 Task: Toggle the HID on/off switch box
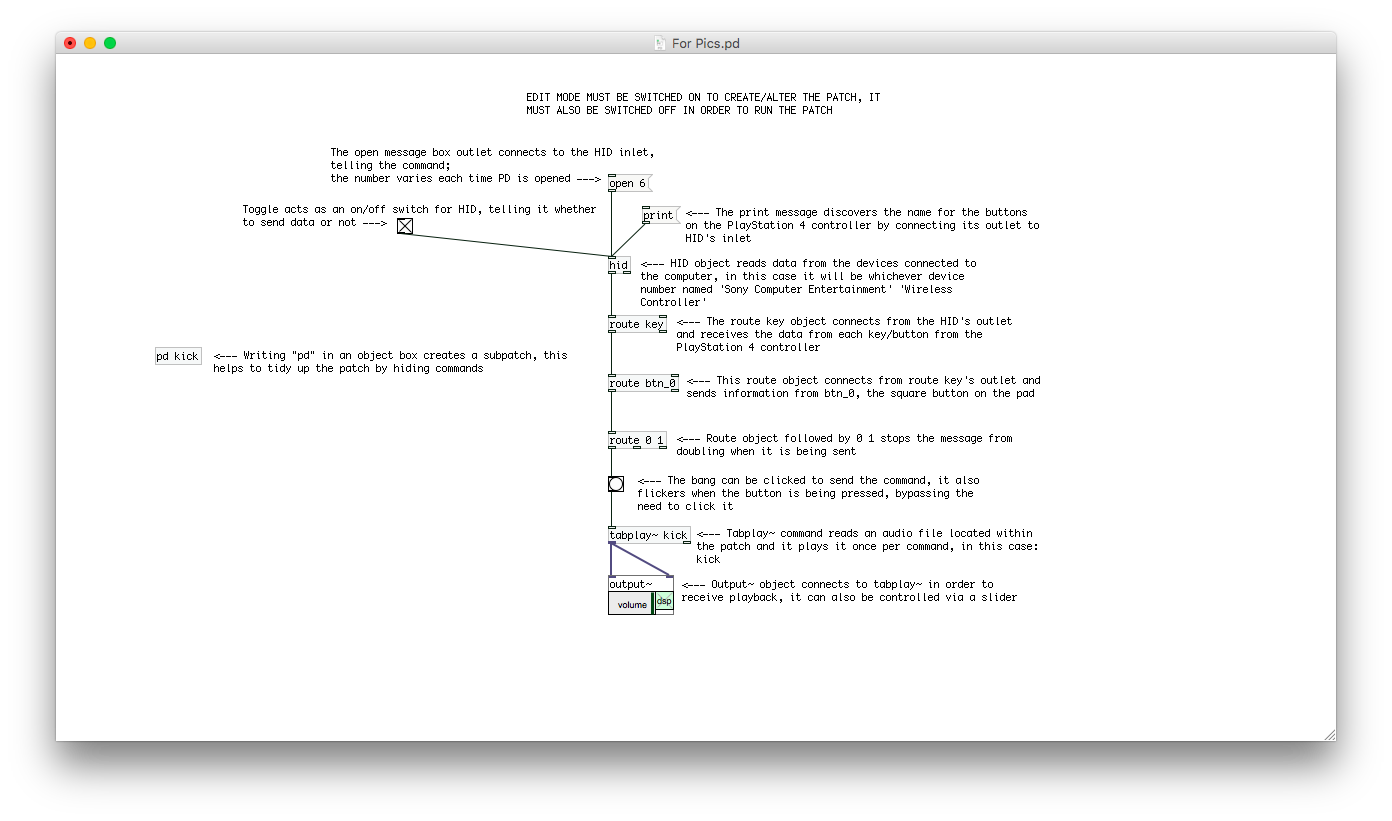pos(405,226)
